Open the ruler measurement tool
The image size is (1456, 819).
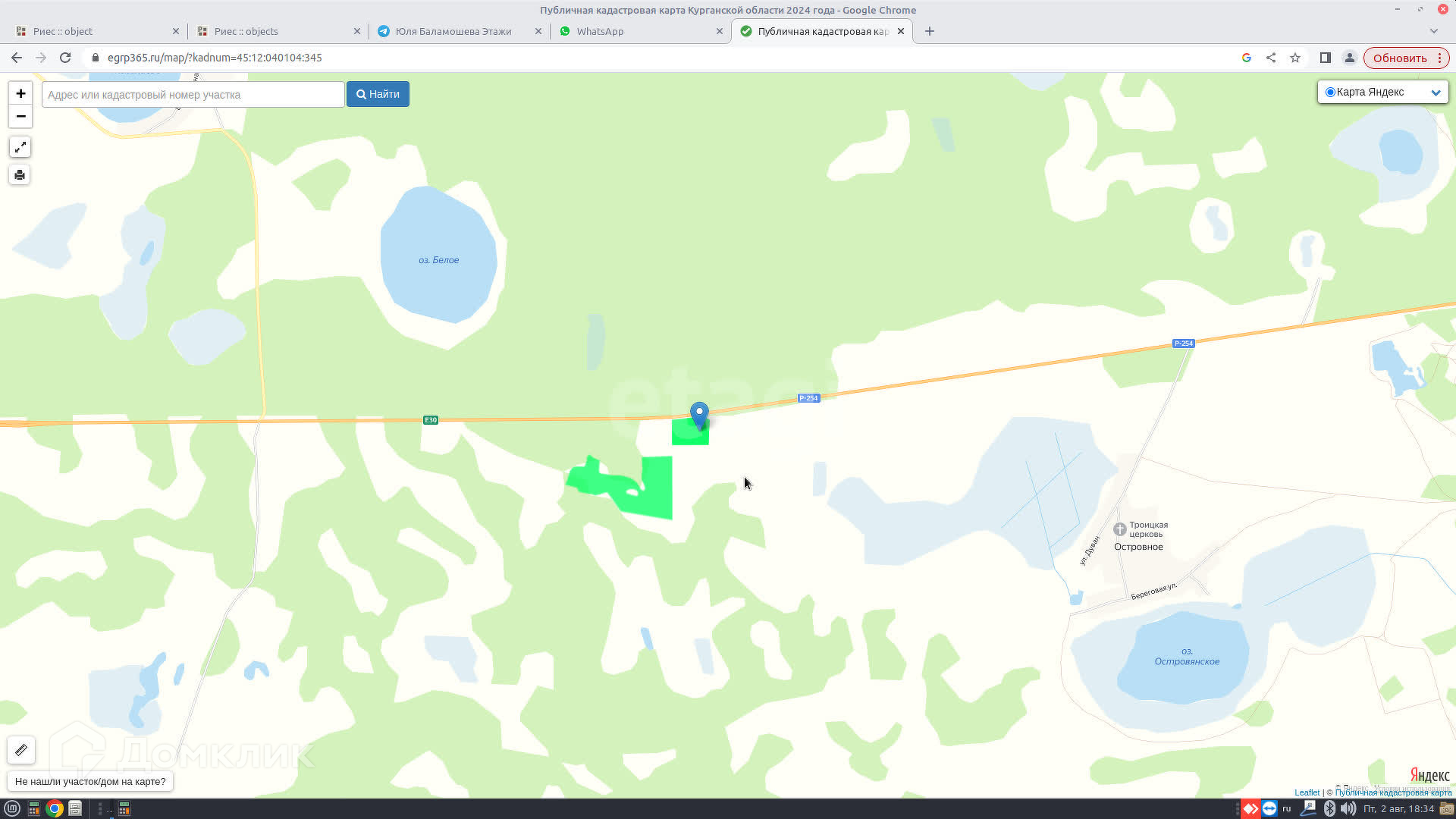click(21, 750)
